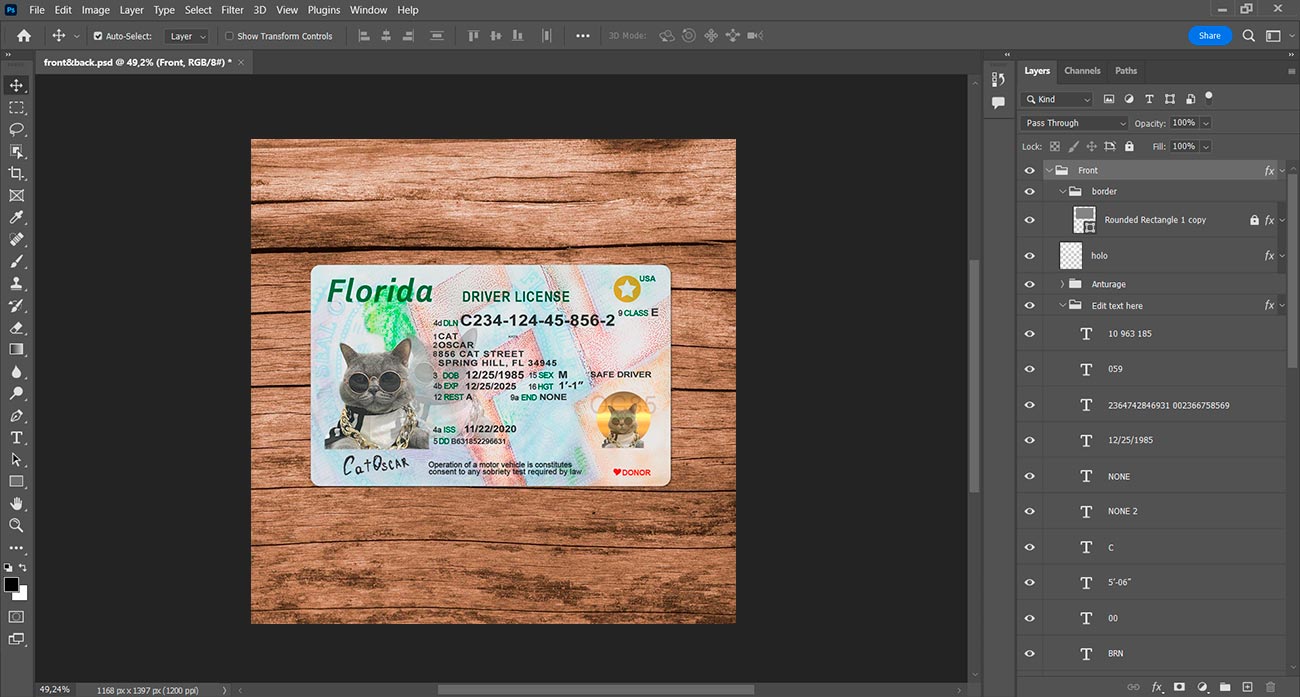Screen dimensions: 1300x697
Task: Select the Gradient tool
Action: [16, 349]
